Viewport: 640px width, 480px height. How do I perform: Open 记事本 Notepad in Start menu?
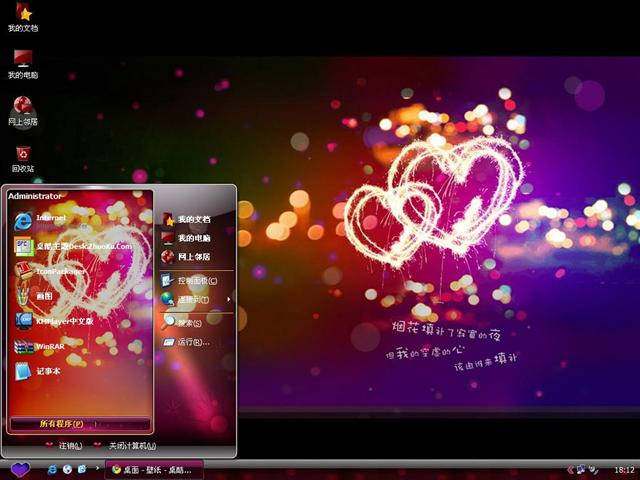(x=82, y=371)
